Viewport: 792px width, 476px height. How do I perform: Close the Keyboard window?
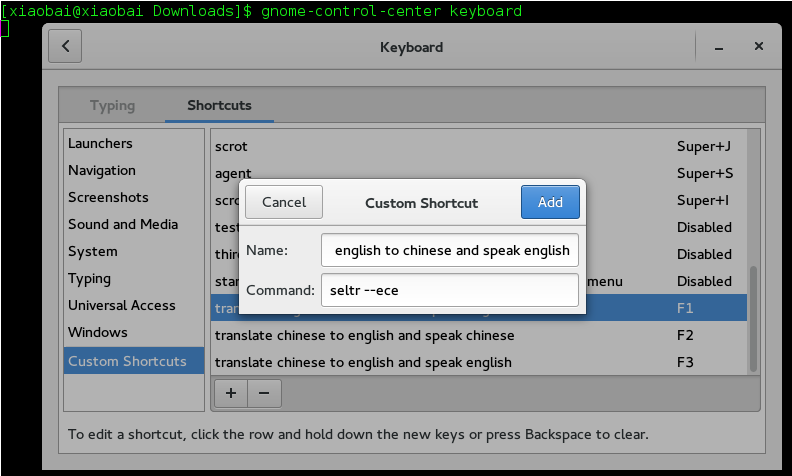(759, 46)
